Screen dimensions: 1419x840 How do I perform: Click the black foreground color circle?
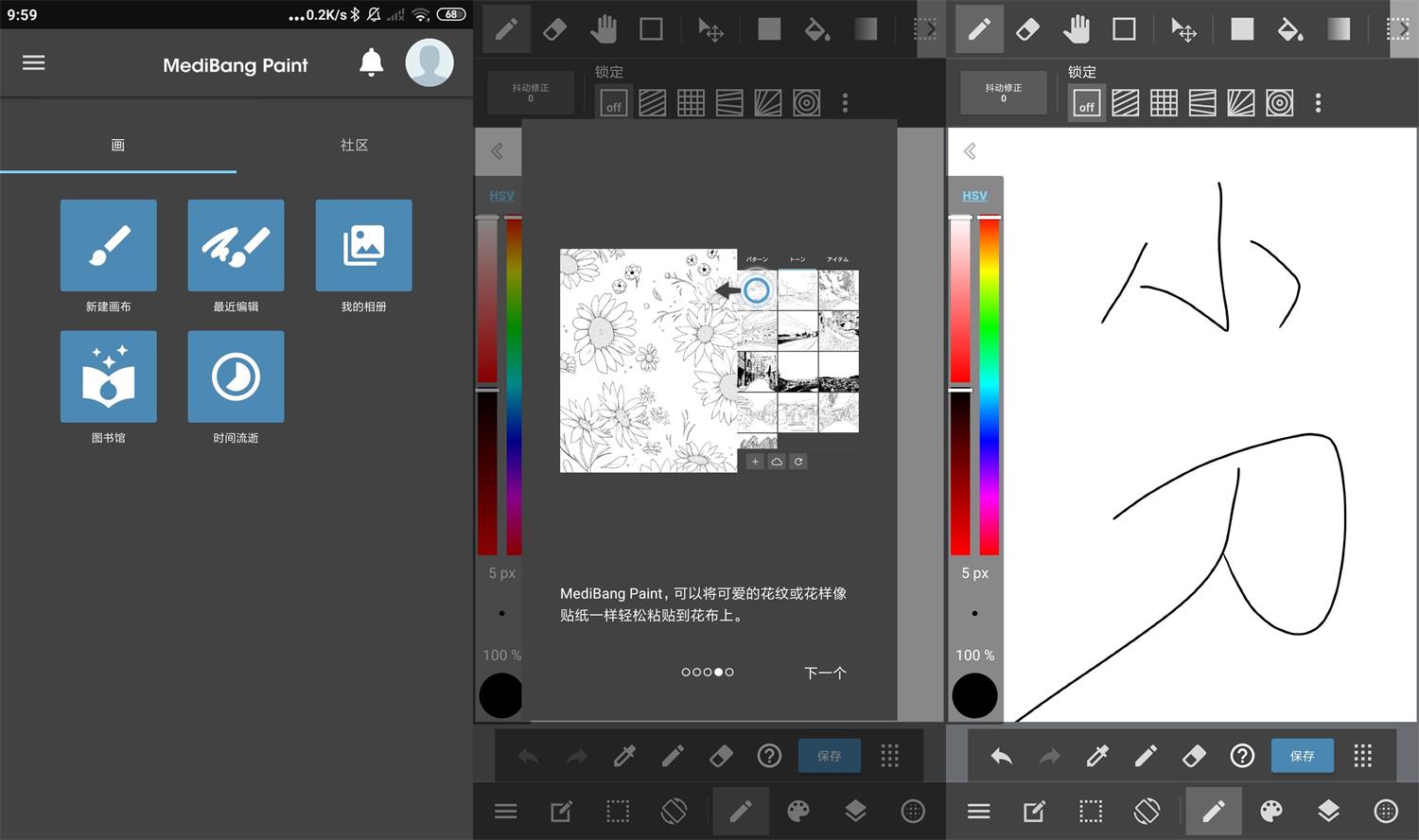974,696
